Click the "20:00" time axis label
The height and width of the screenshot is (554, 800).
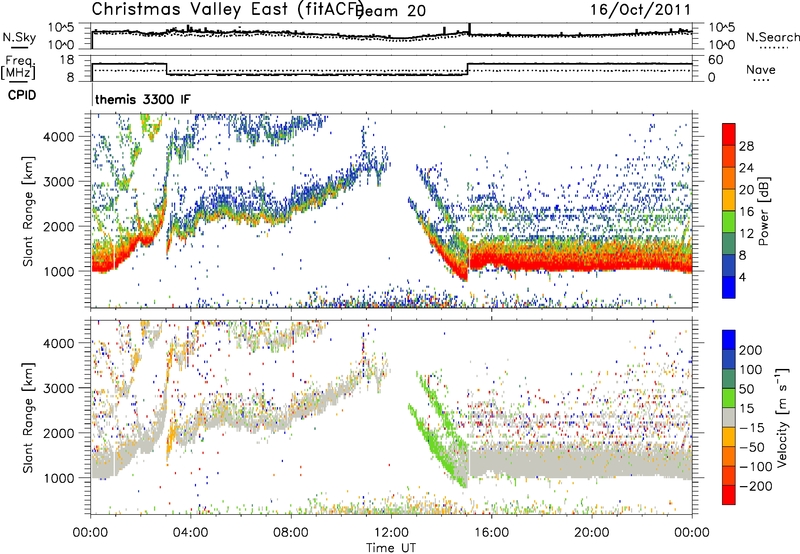click(592, 533)
